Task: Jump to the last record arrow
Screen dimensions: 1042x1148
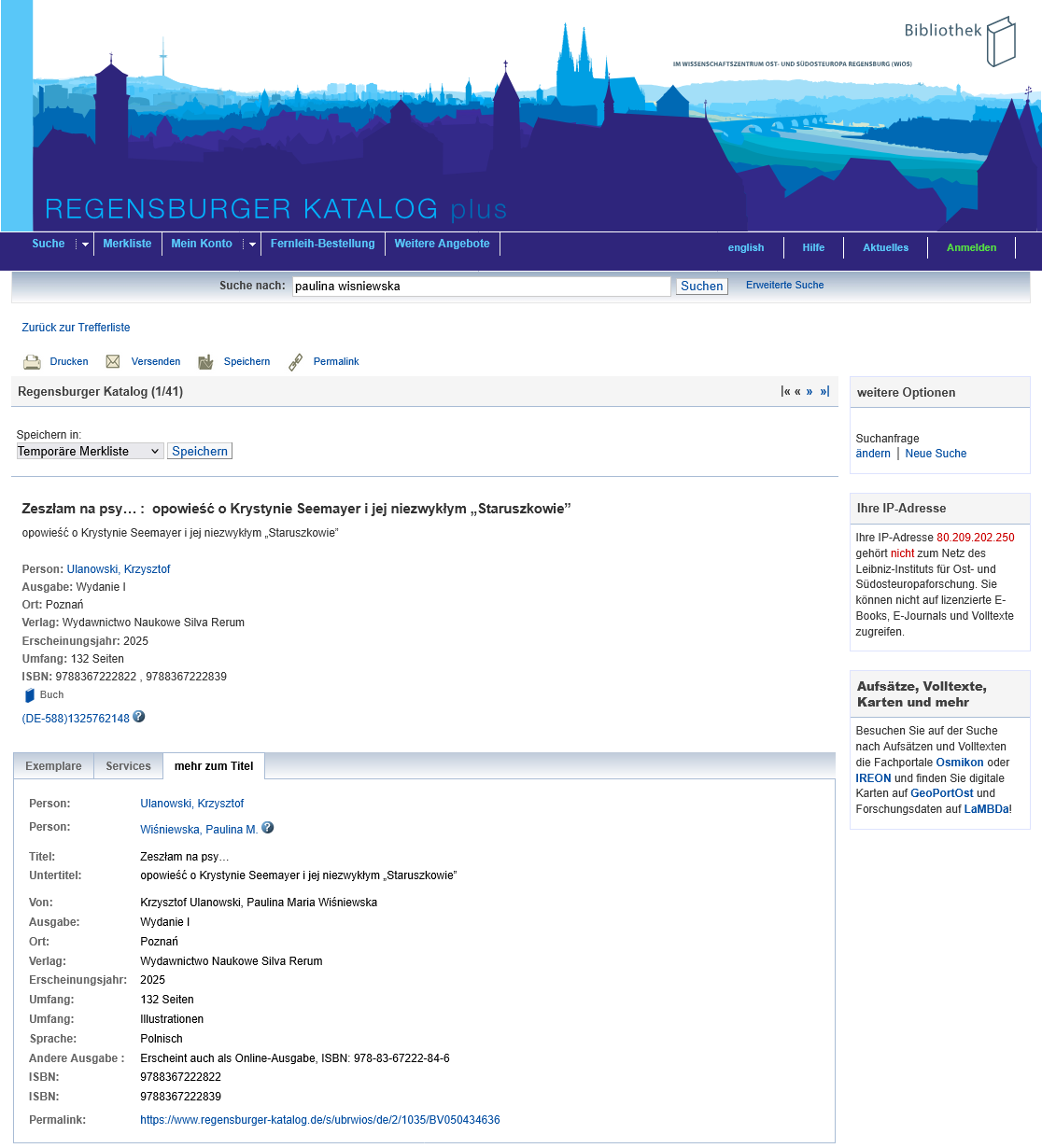Action: click(824, 392)
